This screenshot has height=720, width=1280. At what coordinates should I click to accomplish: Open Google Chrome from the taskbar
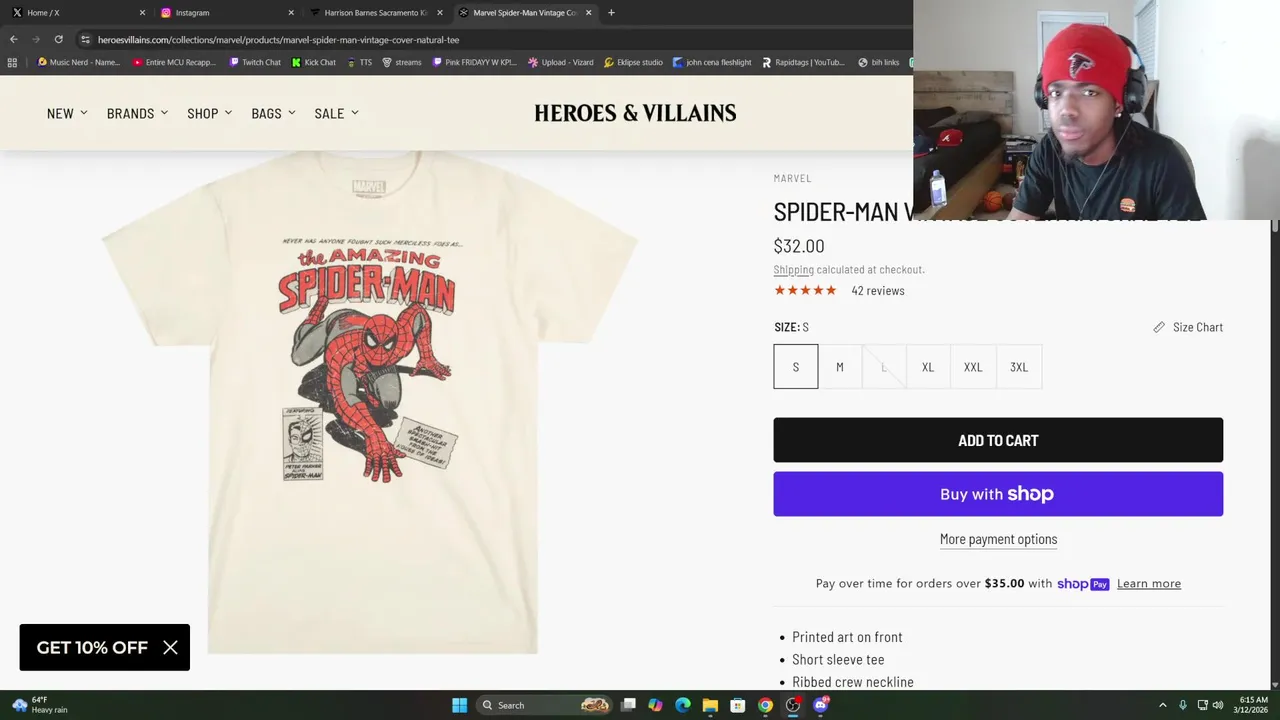(x=765, y=705)
